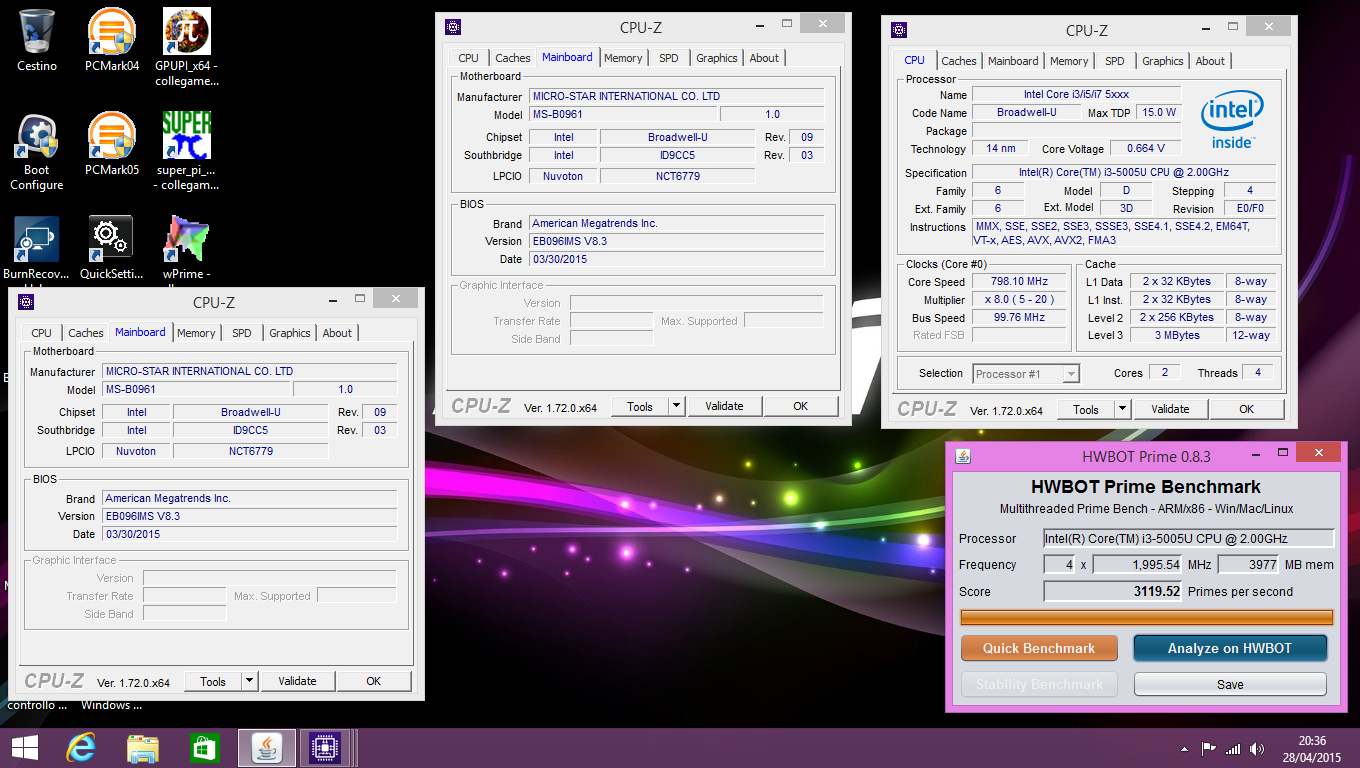The image size is (1360, 768).
Task: Click Analyze on HWBOT button
Action: pos(1230,648)
